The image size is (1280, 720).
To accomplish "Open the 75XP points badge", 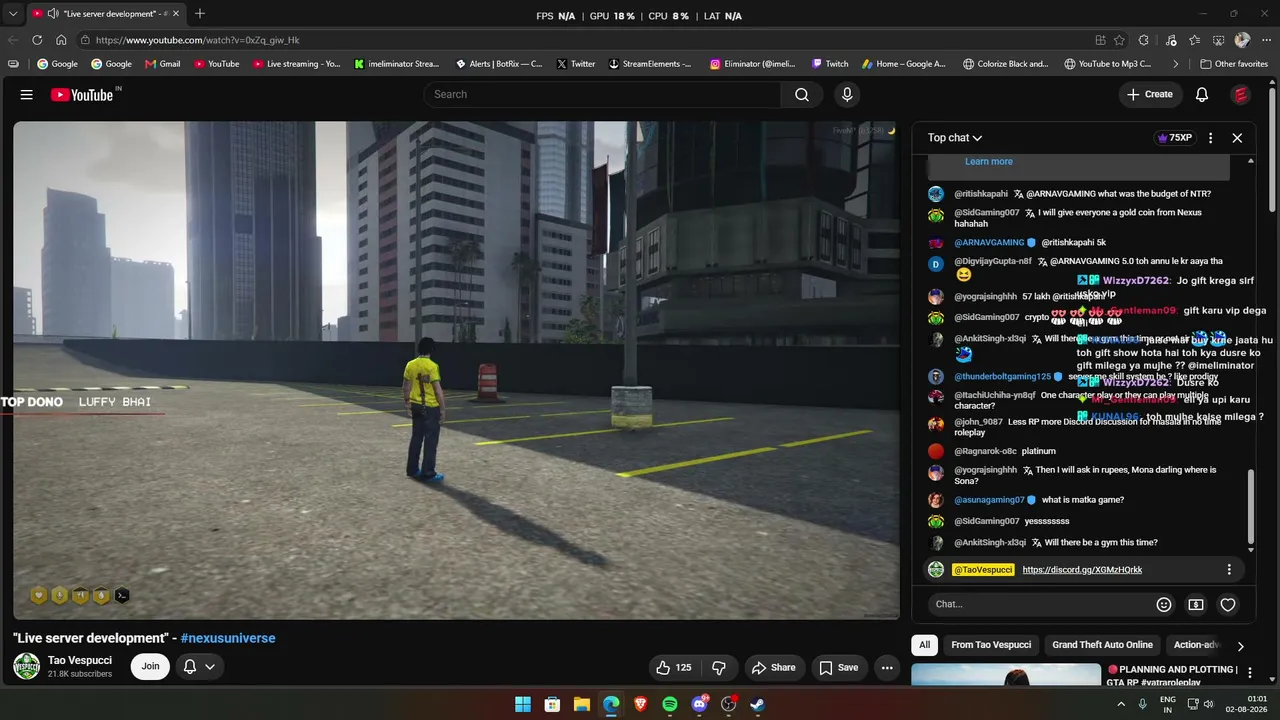I will click(1174, 138).
